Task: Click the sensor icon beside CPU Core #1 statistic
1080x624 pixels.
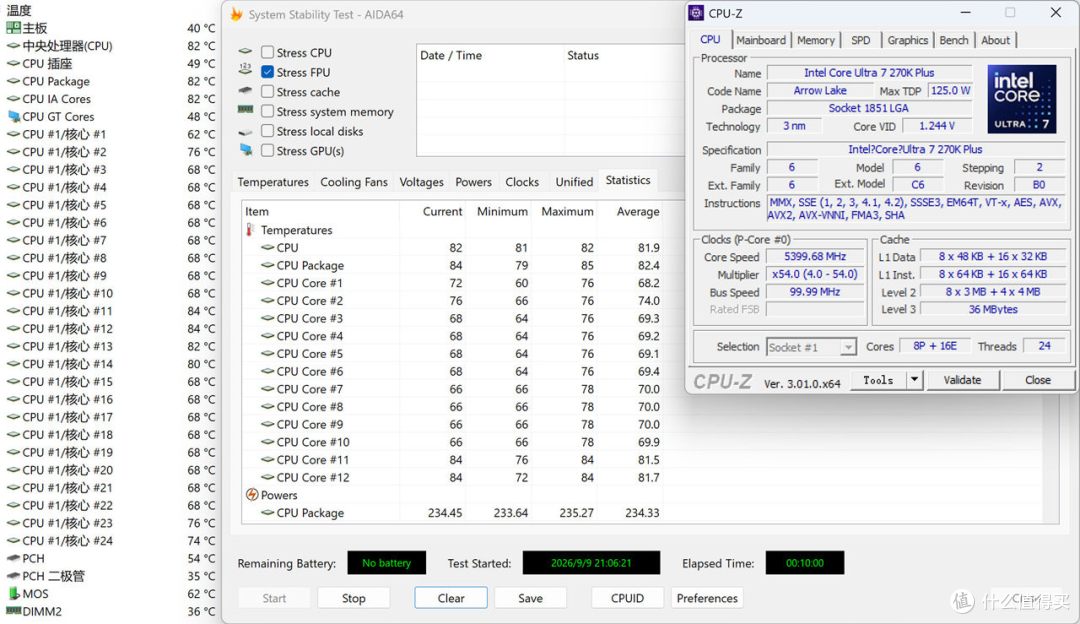Action: [267, 283]
